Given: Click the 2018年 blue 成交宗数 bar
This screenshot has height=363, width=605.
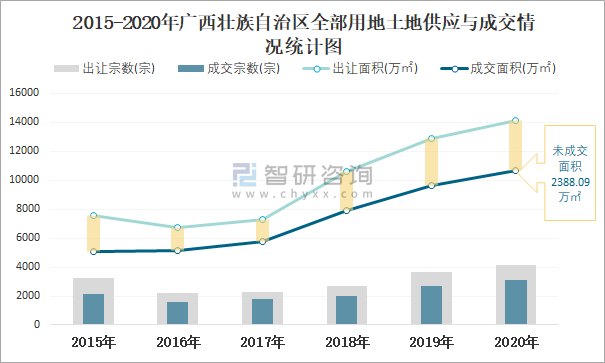Looking at the screenshot, I should tap(346, 310).
